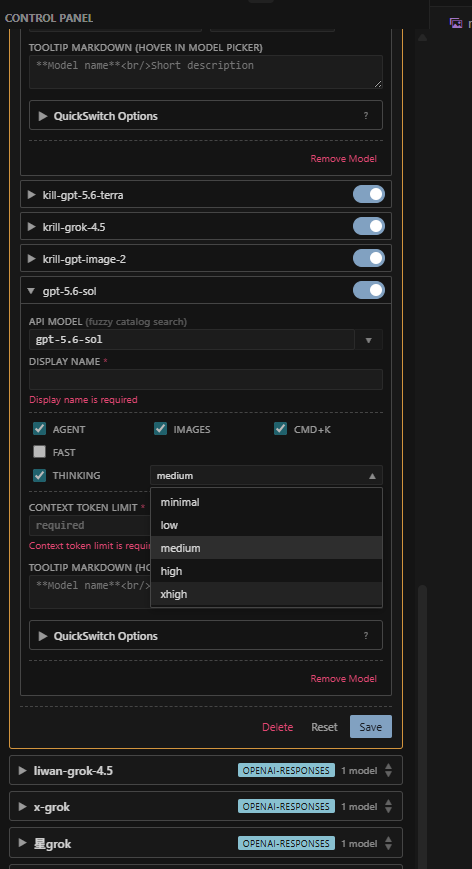Choose medium thinking level option
The image size is (472, 869).
pos(266,548)
